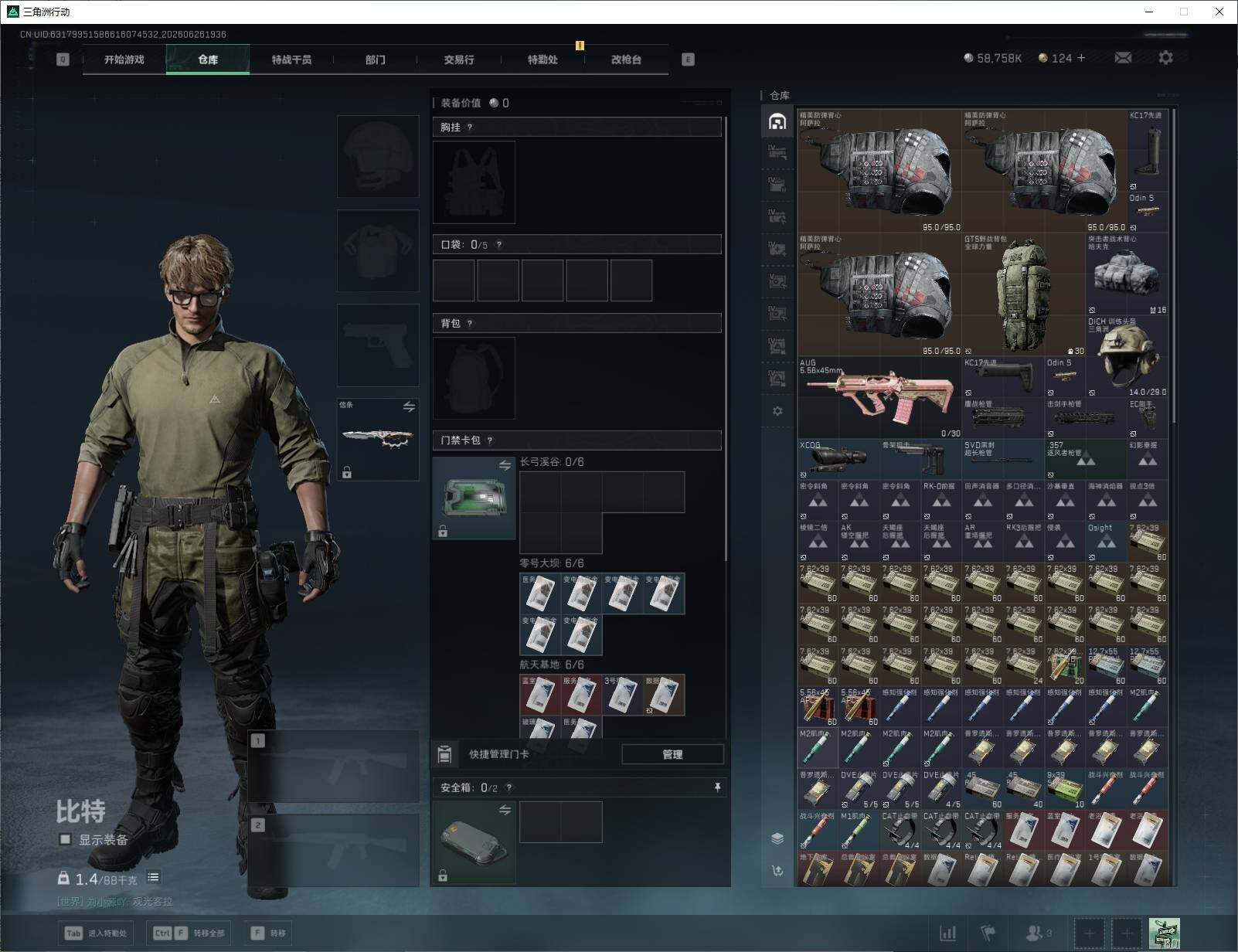This screenshot has height=952, width=1238.
Task: Open the mail inbox envelope icon
Action: click(1123, 58)
